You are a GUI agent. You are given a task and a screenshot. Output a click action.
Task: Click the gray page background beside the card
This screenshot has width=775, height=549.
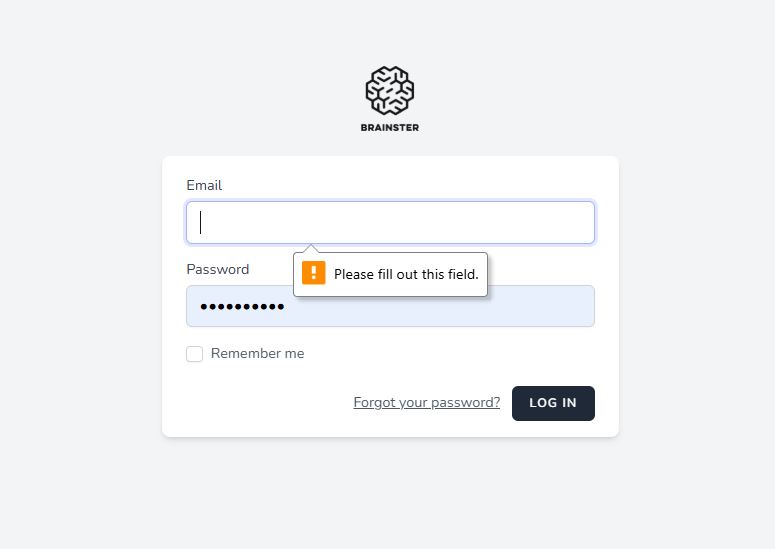tap(80, 300)
